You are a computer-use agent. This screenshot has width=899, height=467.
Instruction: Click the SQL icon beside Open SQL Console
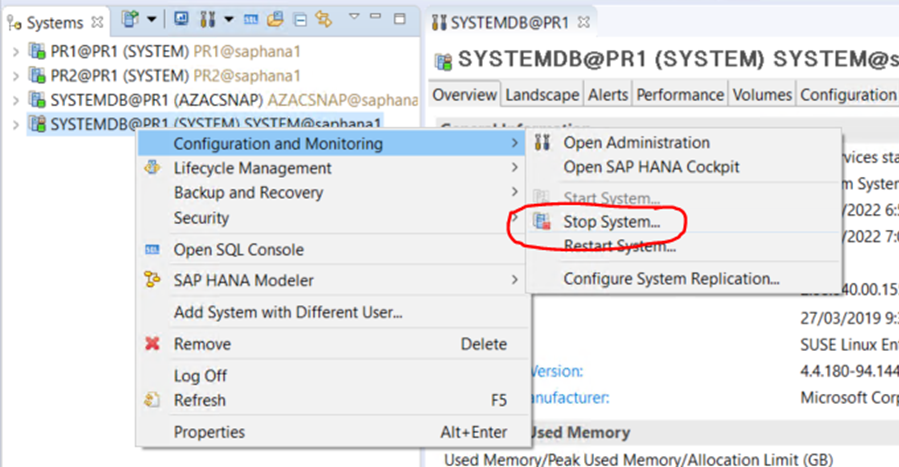tap(152, 249)
